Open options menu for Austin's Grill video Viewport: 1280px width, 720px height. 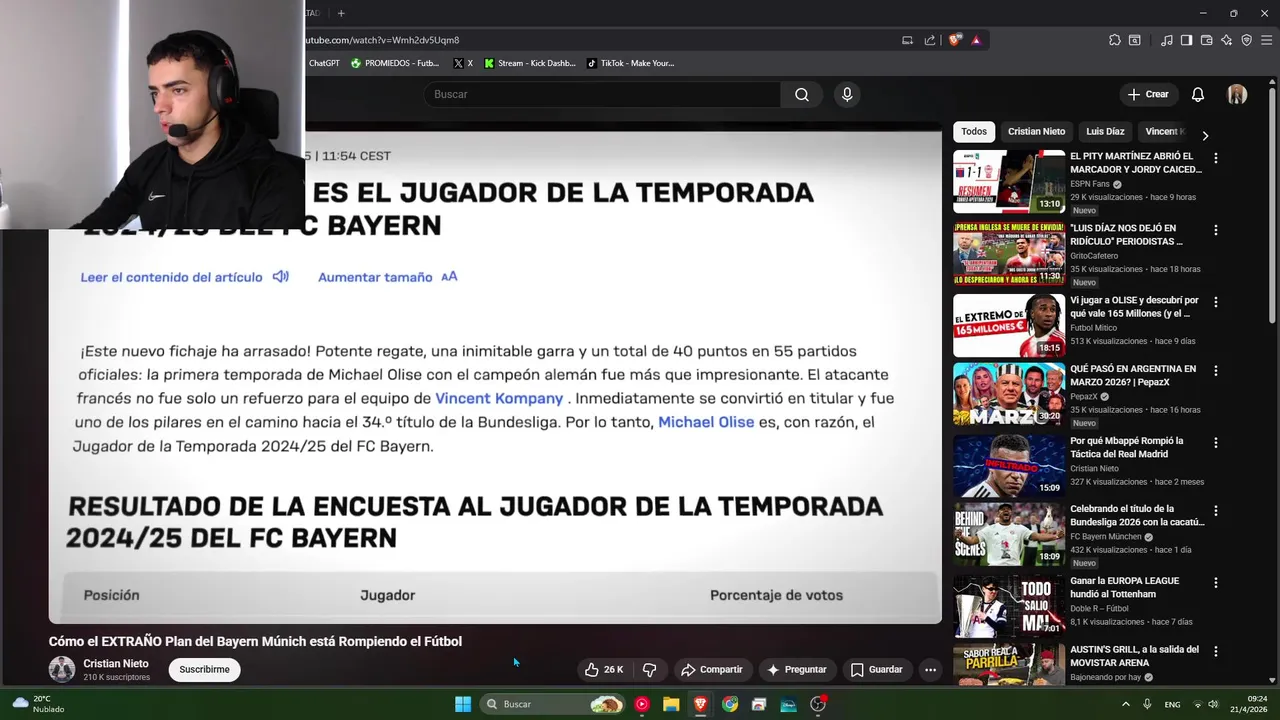coord(1216,652)
